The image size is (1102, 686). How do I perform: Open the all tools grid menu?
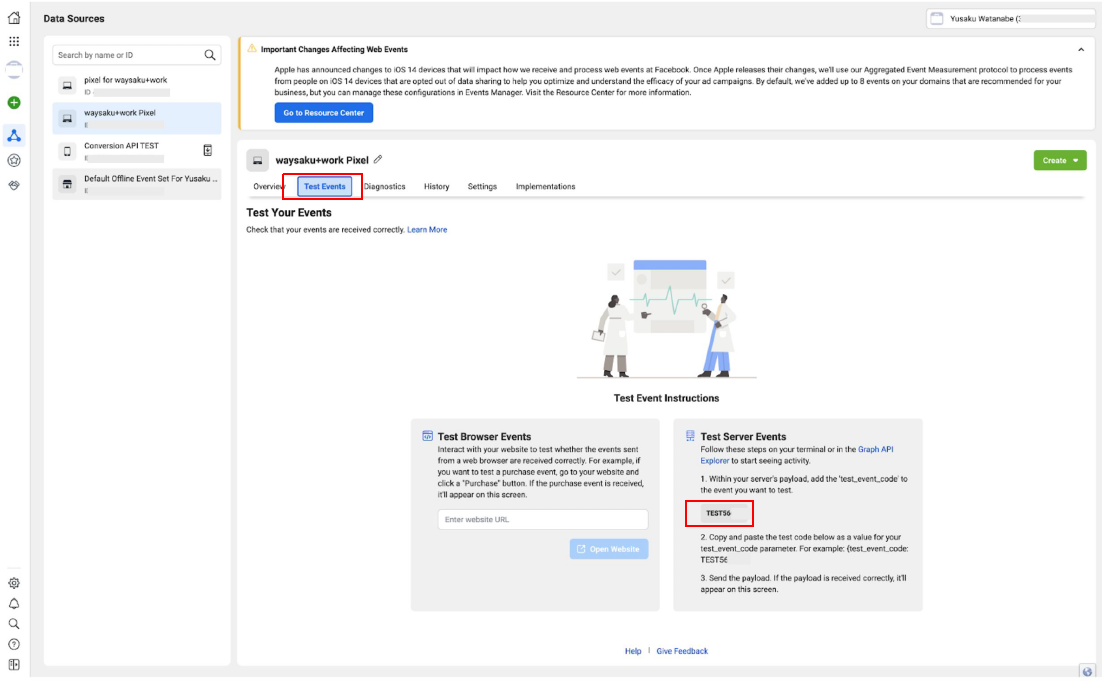[x=14, y=42]
